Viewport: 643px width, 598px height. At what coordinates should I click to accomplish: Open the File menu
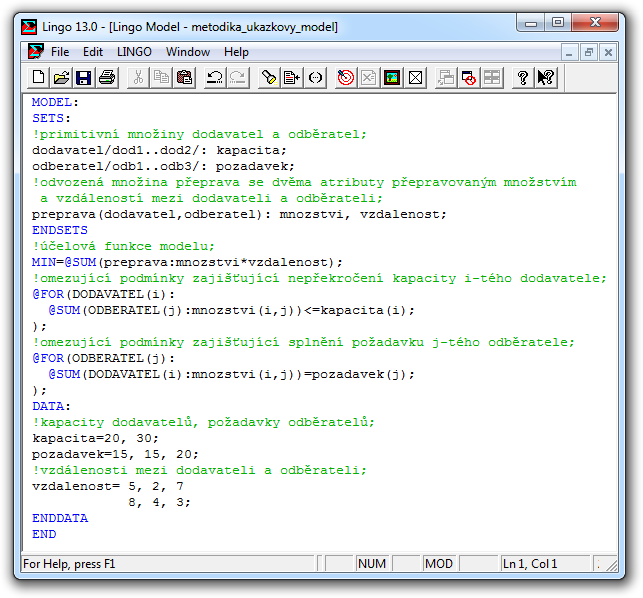[60, 52]
